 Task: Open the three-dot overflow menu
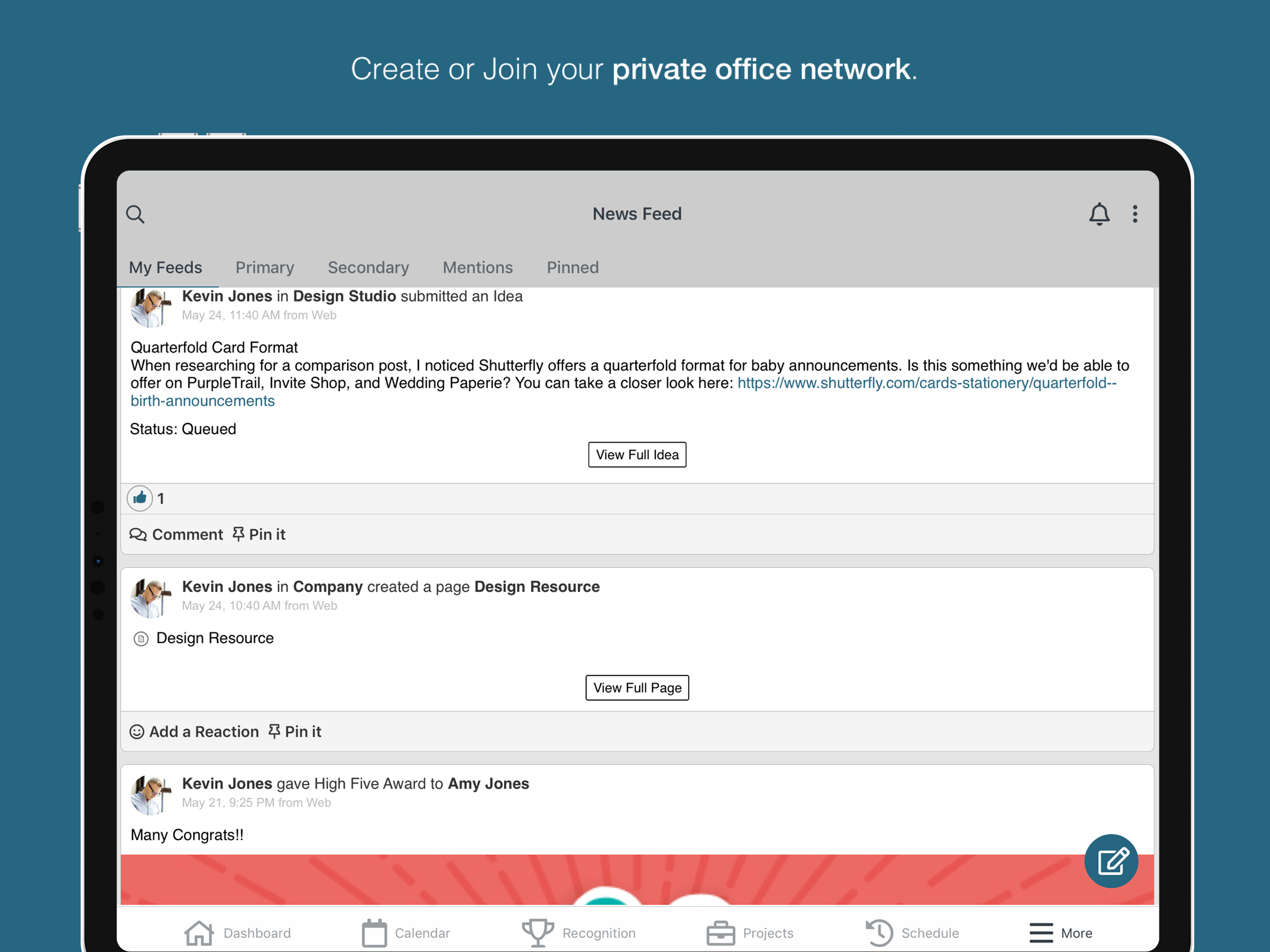click(1135, 214)
